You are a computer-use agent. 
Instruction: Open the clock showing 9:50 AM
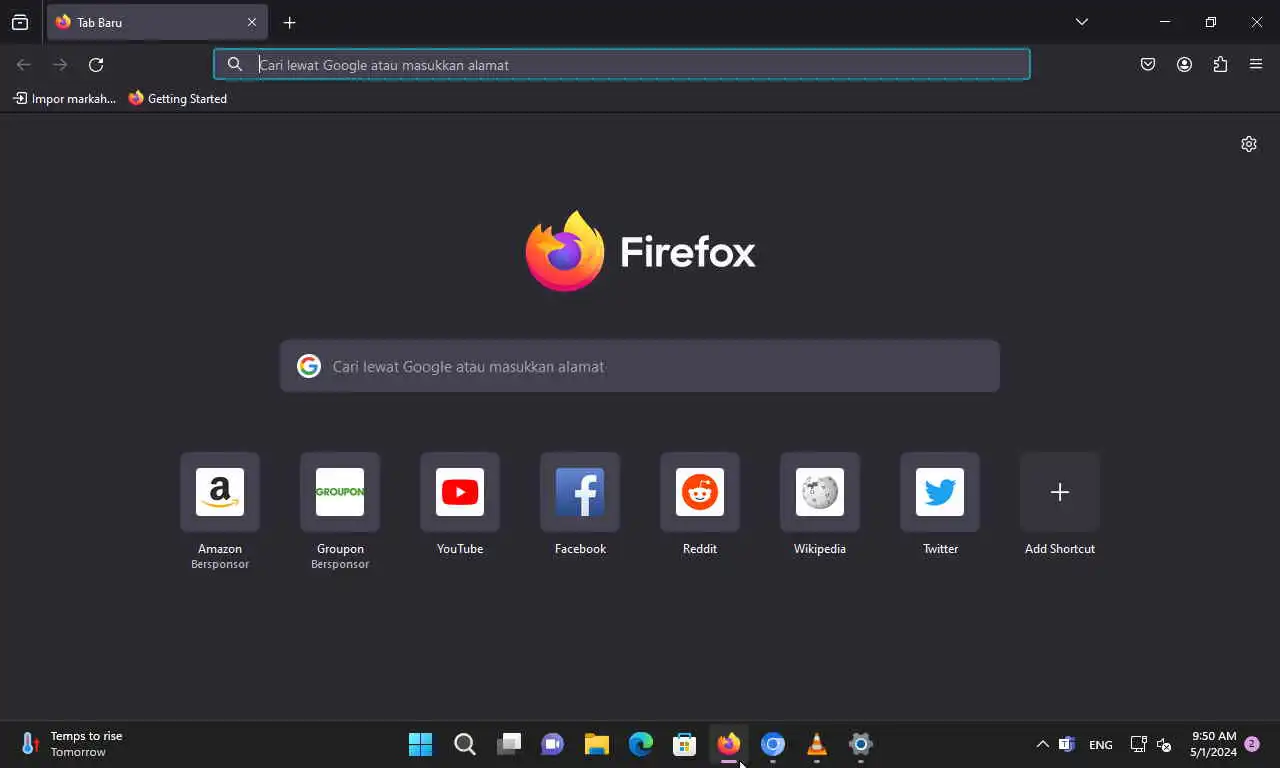pyautogui.click(x=1213, y=744)
